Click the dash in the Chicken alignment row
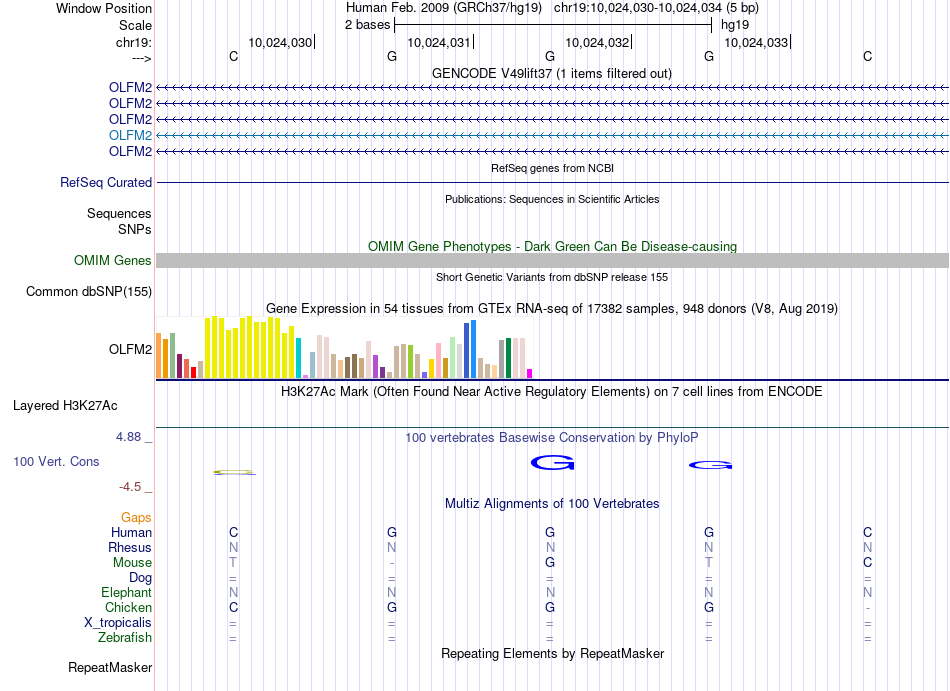Screen dimensions: 950x691 pos(868,608)
